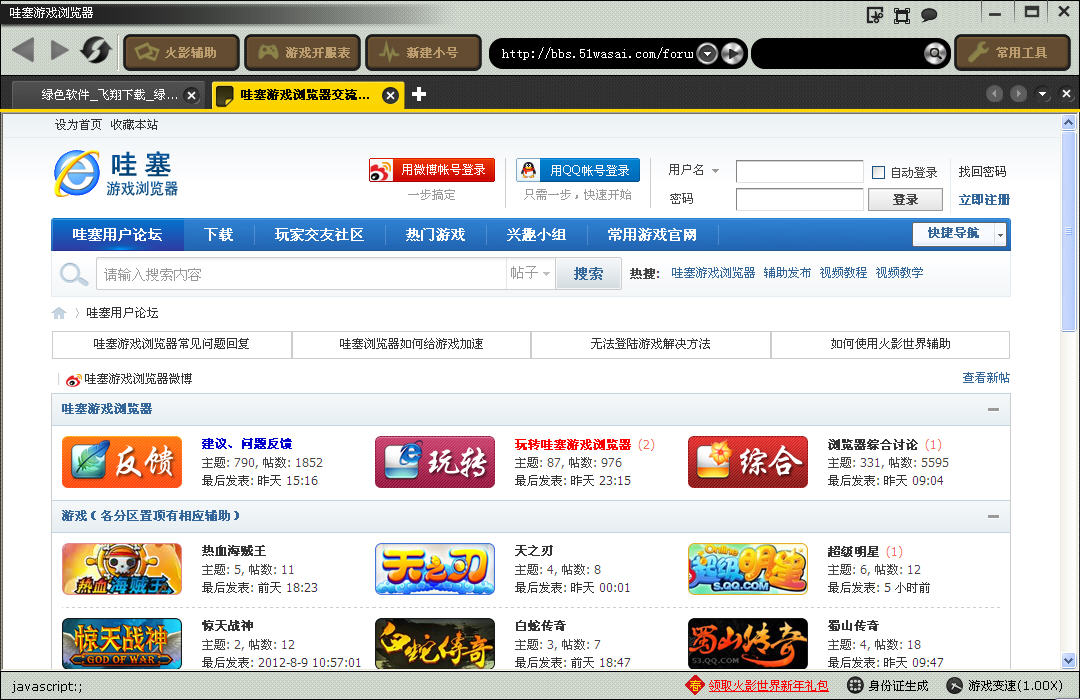Click the forum search input field
Viewport: 1080px width, 700px height.
coord(300,273)
